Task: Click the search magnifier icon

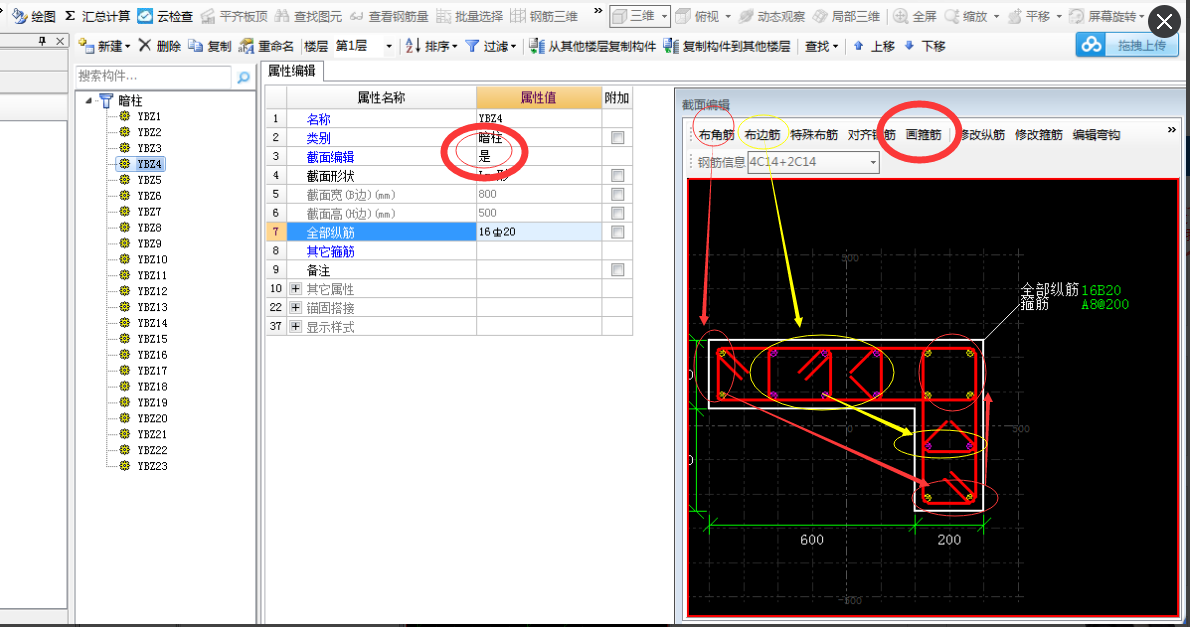Action: [244, 77]
